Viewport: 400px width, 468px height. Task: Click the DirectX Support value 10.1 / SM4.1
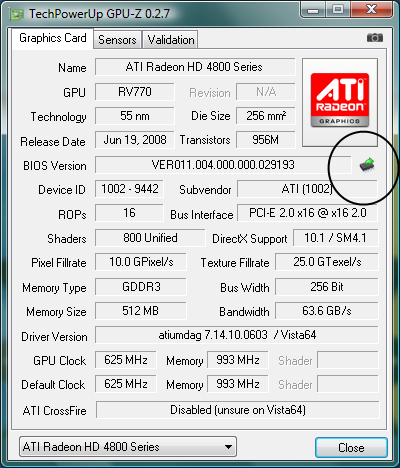[x=336, y=238]
